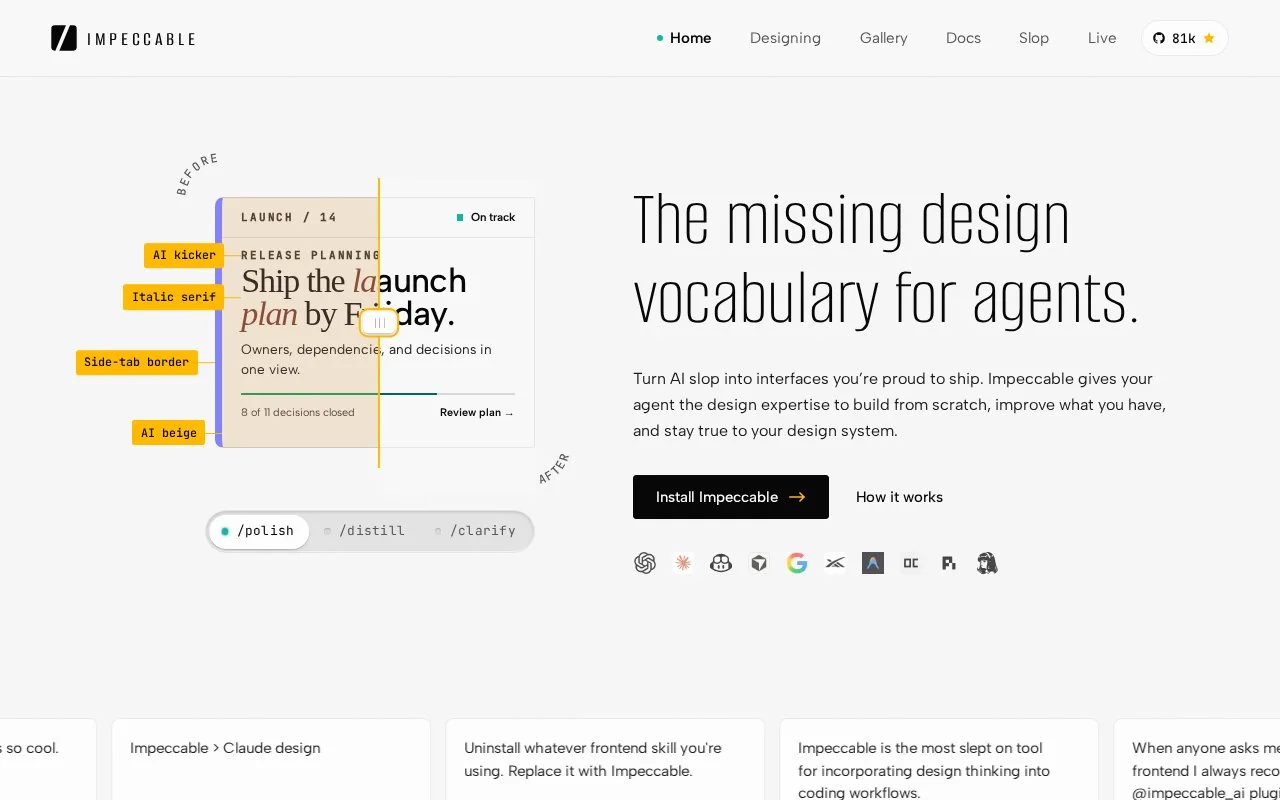Viewport: 1280px width, 800px height.
Task: Click the GitHub Copilot logo icon
Action: point(721,563)
